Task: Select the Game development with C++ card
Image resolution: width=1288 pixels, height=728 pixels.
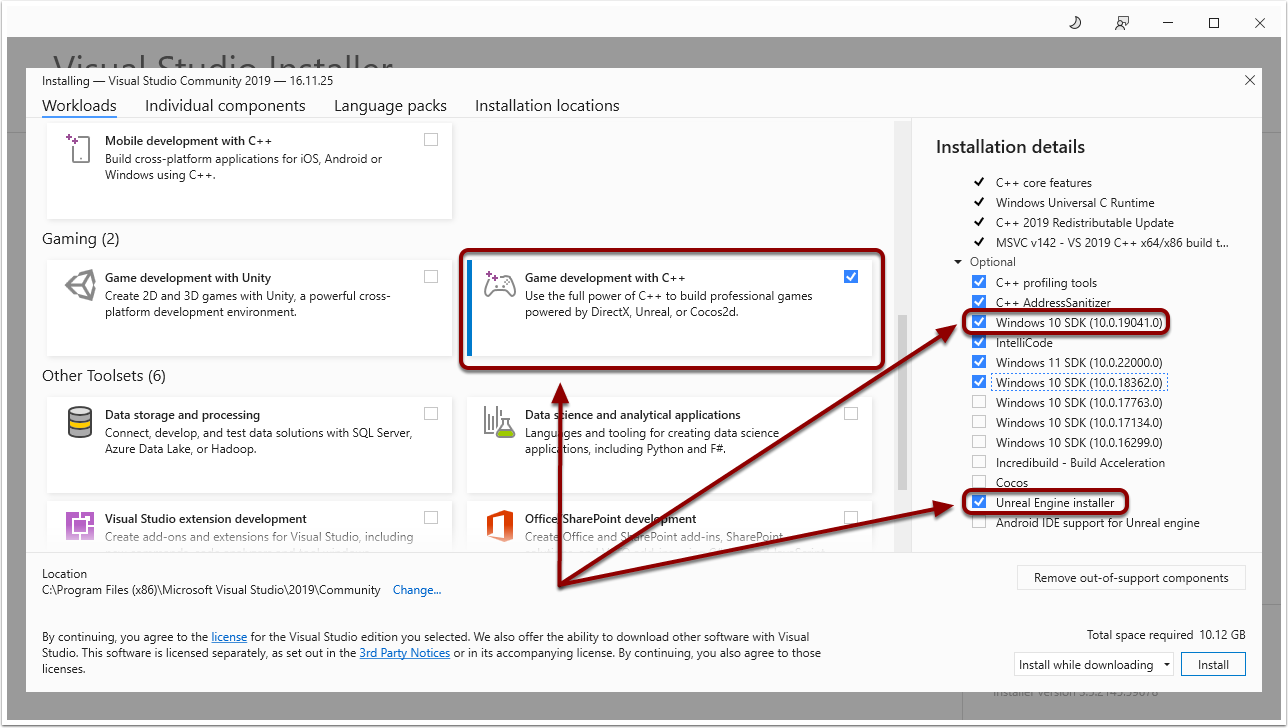Action: click(672, 309)
